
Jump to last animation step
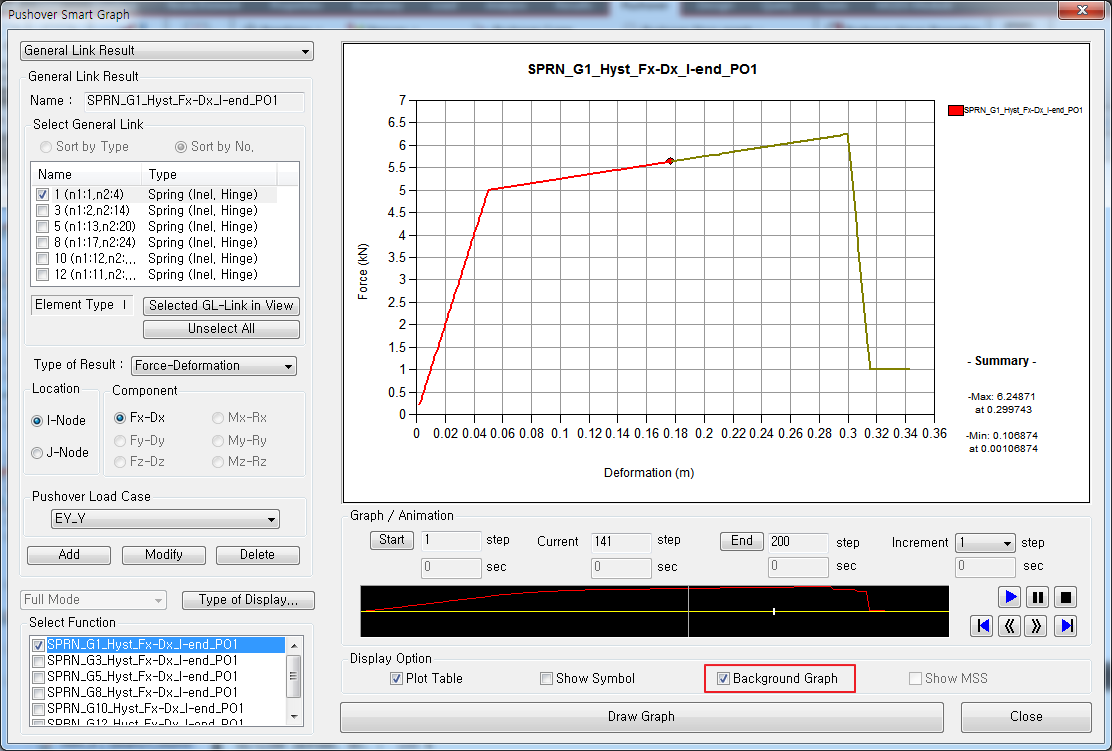pos(1066,626)
